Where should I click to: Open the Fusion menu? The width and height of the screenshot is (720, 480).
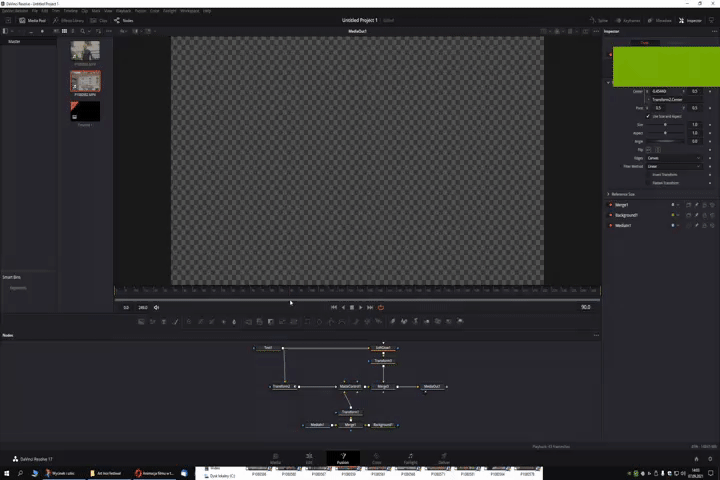pos(141,11)
